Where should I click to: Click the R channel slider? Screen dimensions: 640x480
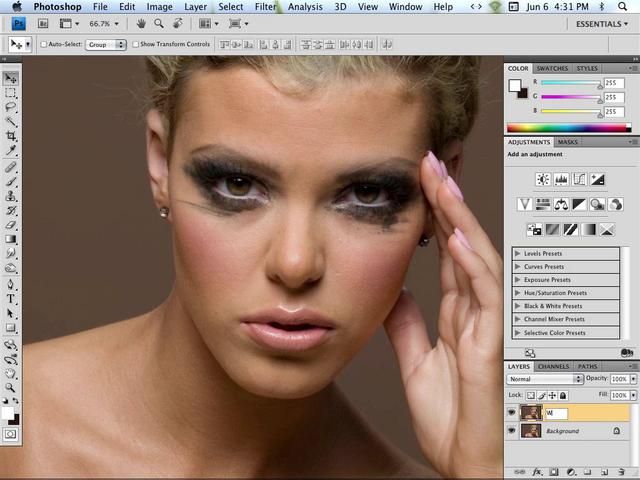tap(571, 83)
